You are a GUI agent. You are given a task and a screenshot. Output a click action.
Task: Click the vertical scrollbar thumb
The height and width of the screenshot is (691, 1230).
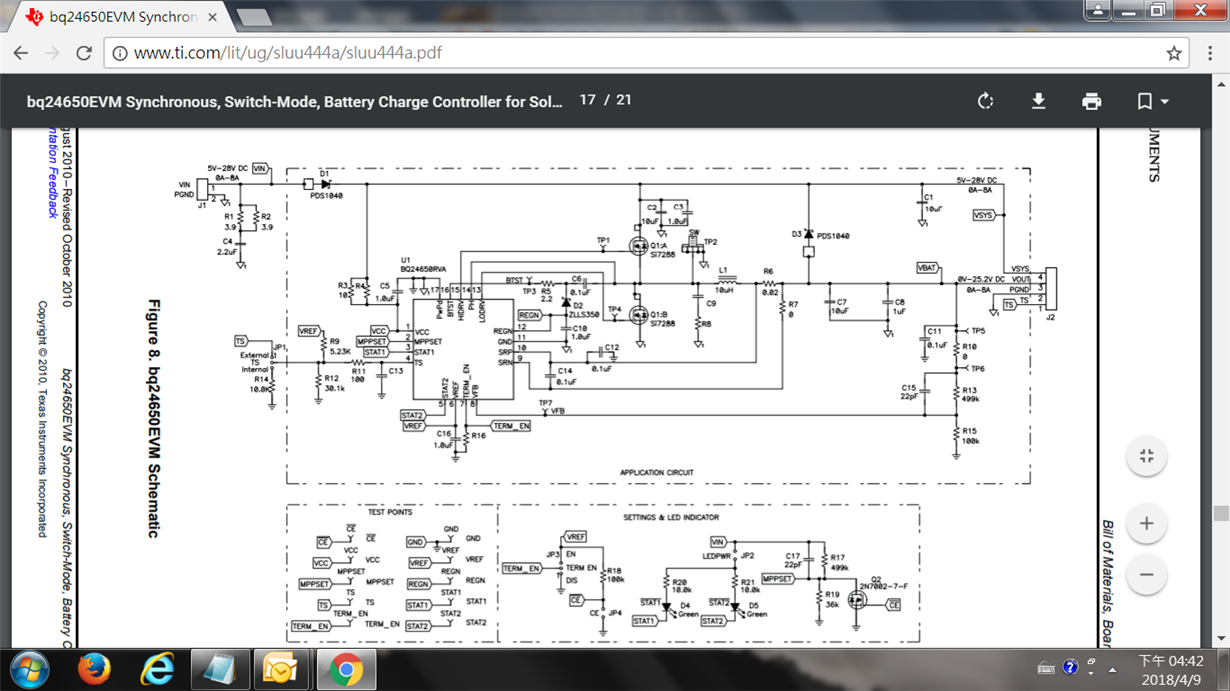click(x=1221, y=513)
